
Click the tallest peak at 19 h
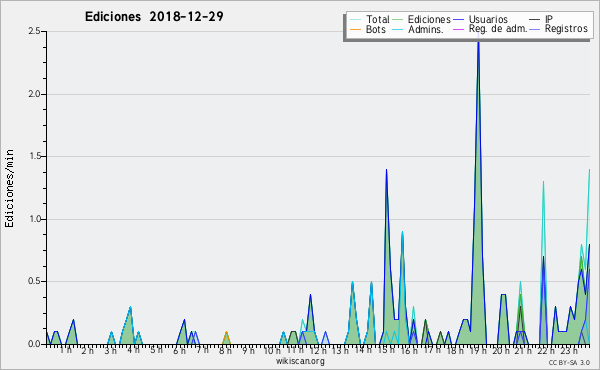coord(478,41)
